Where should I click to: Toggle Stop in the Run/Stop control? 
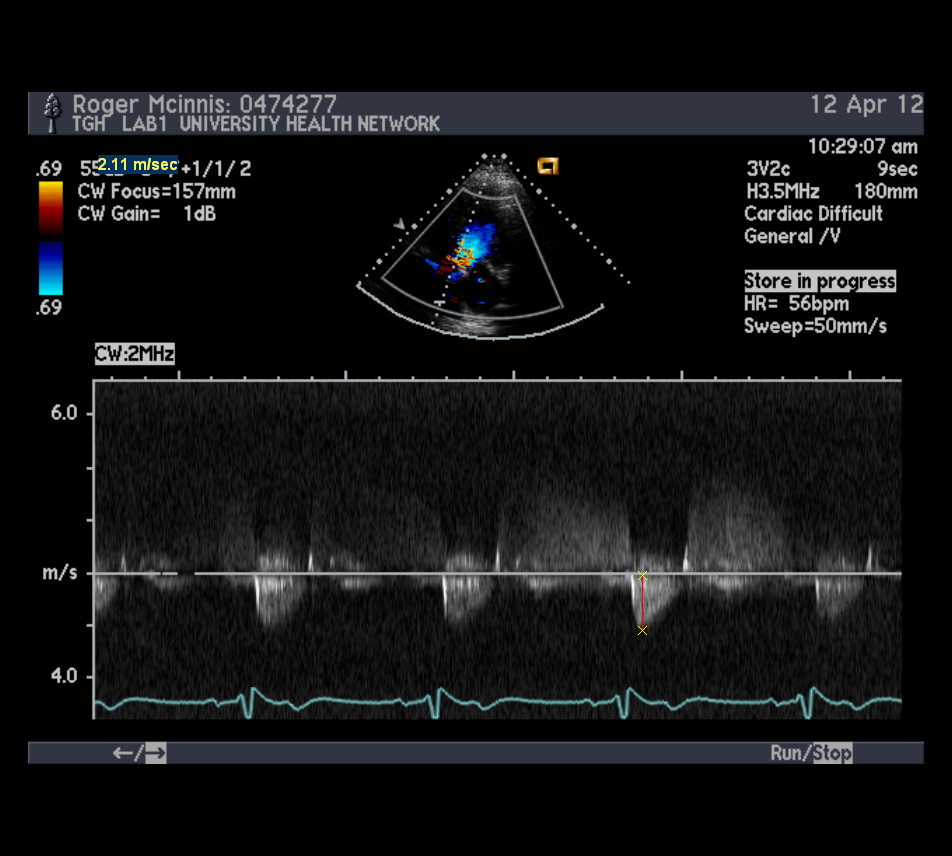click(x=832, y=753)
